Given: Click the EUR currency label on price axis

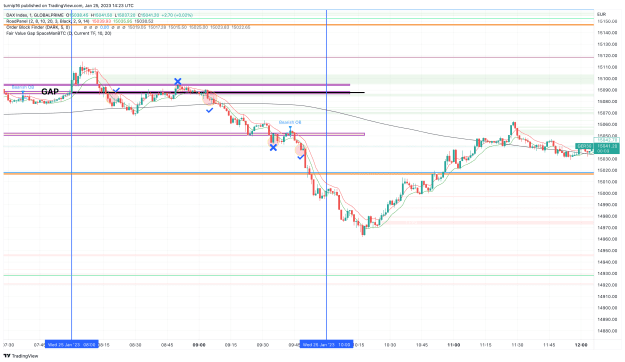Looking at the screenshot, I should (601, 14).
